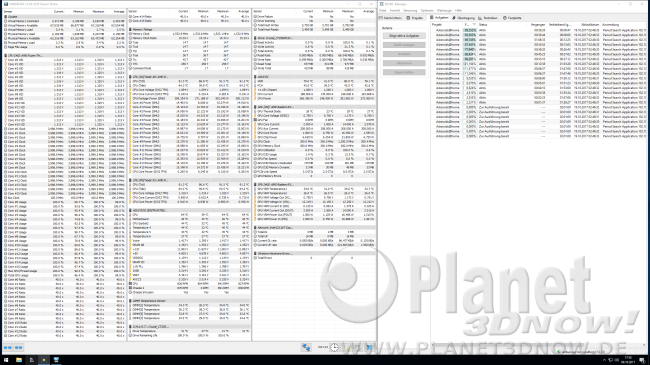
Task: Toggle the sort arrow on the progress column
Action: pos(474,25)
